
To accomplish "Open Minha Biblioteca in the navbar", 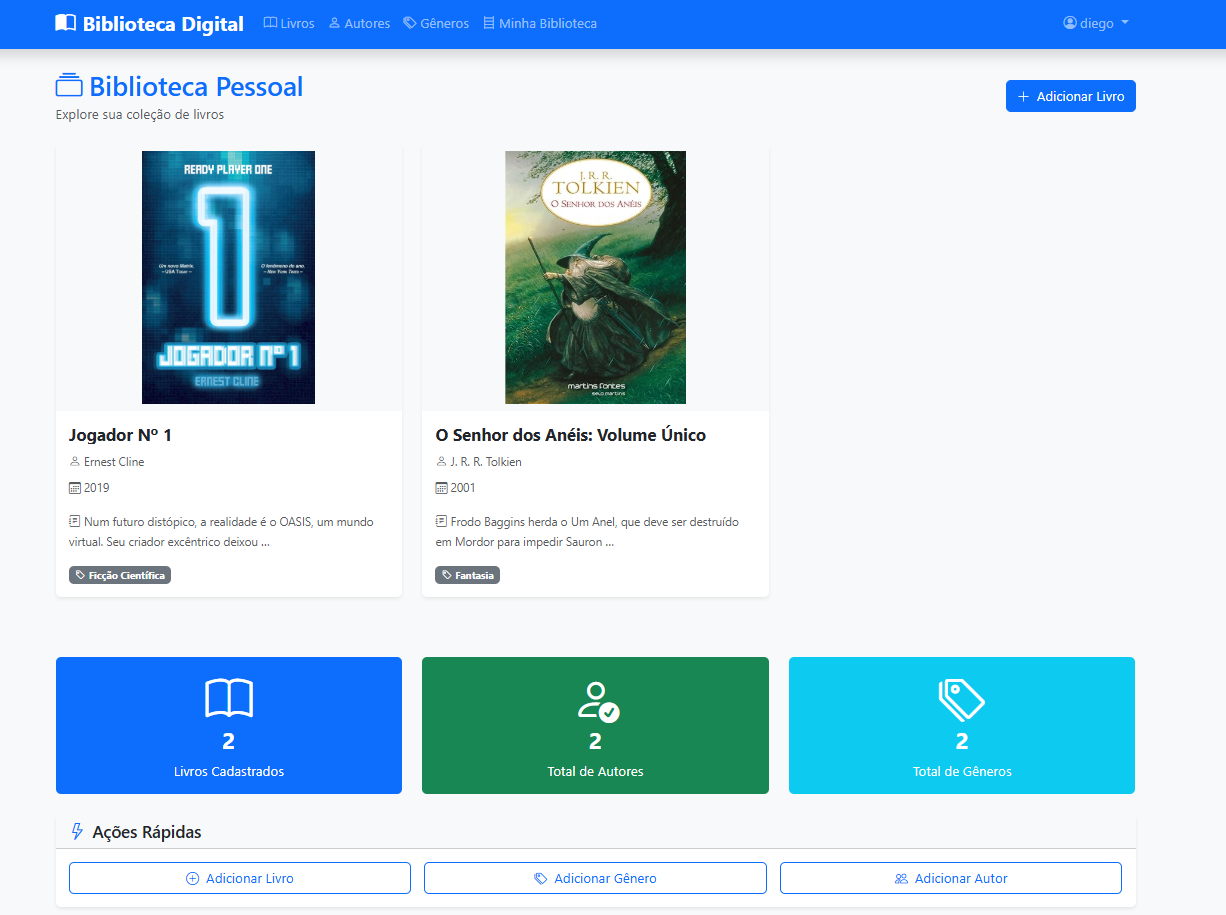I will tap(540, 23).
